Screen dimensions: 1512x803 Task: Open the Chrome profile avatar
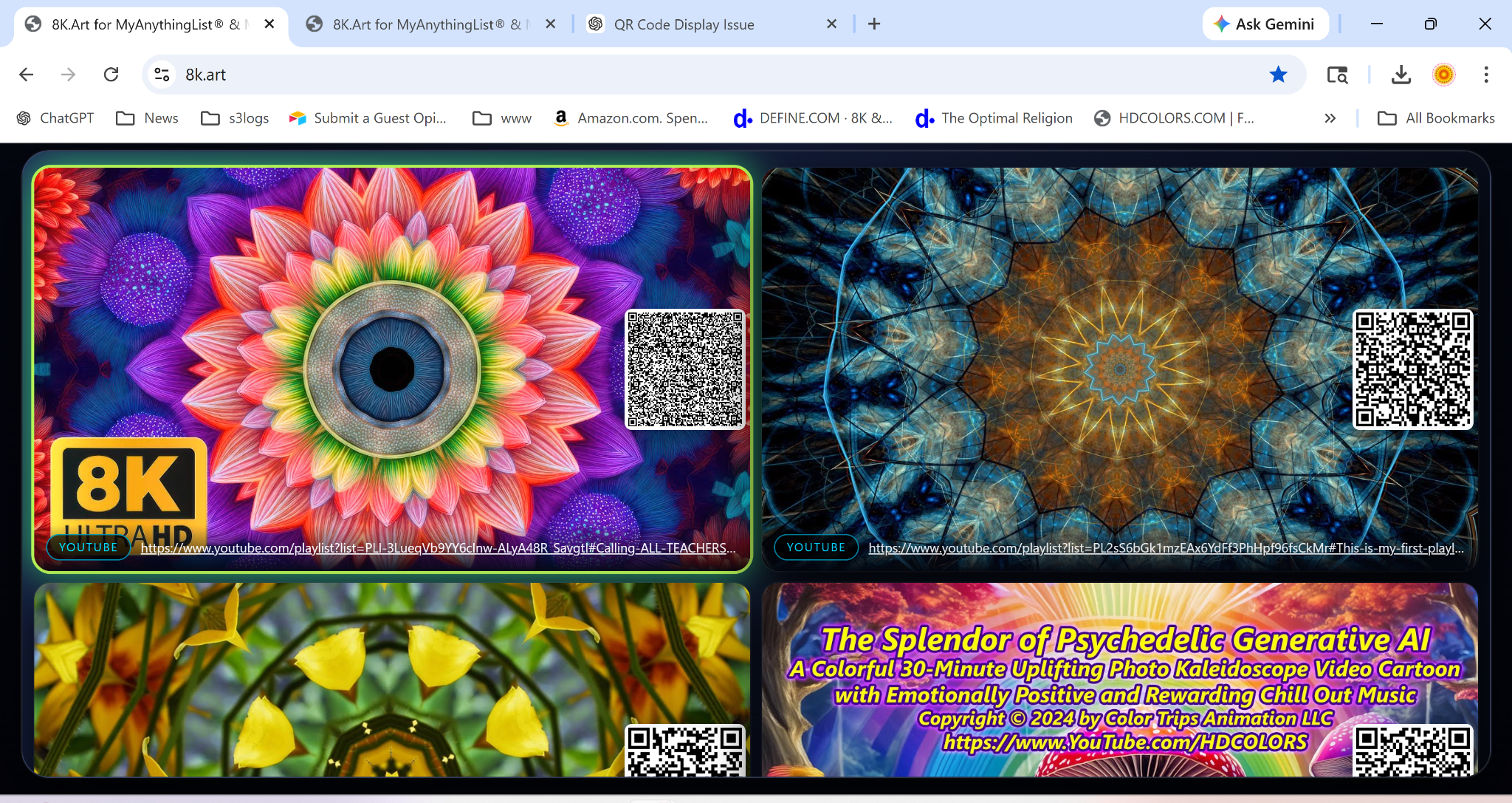tap(1443, 75)
